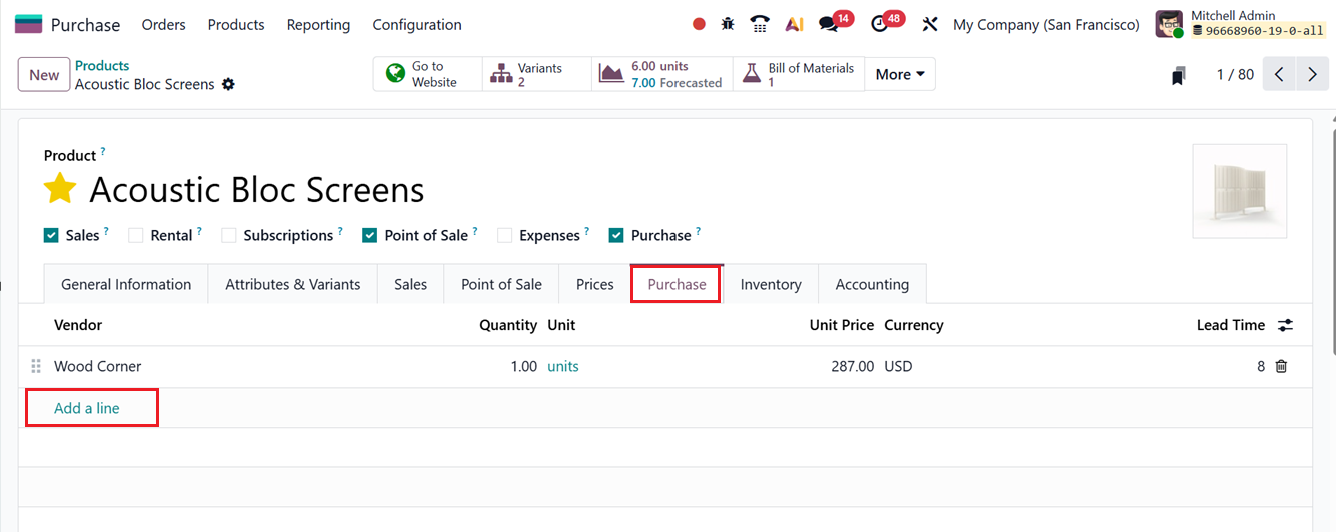This screenshot has height=532, width=1336.
Task: Uncheck the Point of Sale checkbox
Action: (x=370, y=236)
